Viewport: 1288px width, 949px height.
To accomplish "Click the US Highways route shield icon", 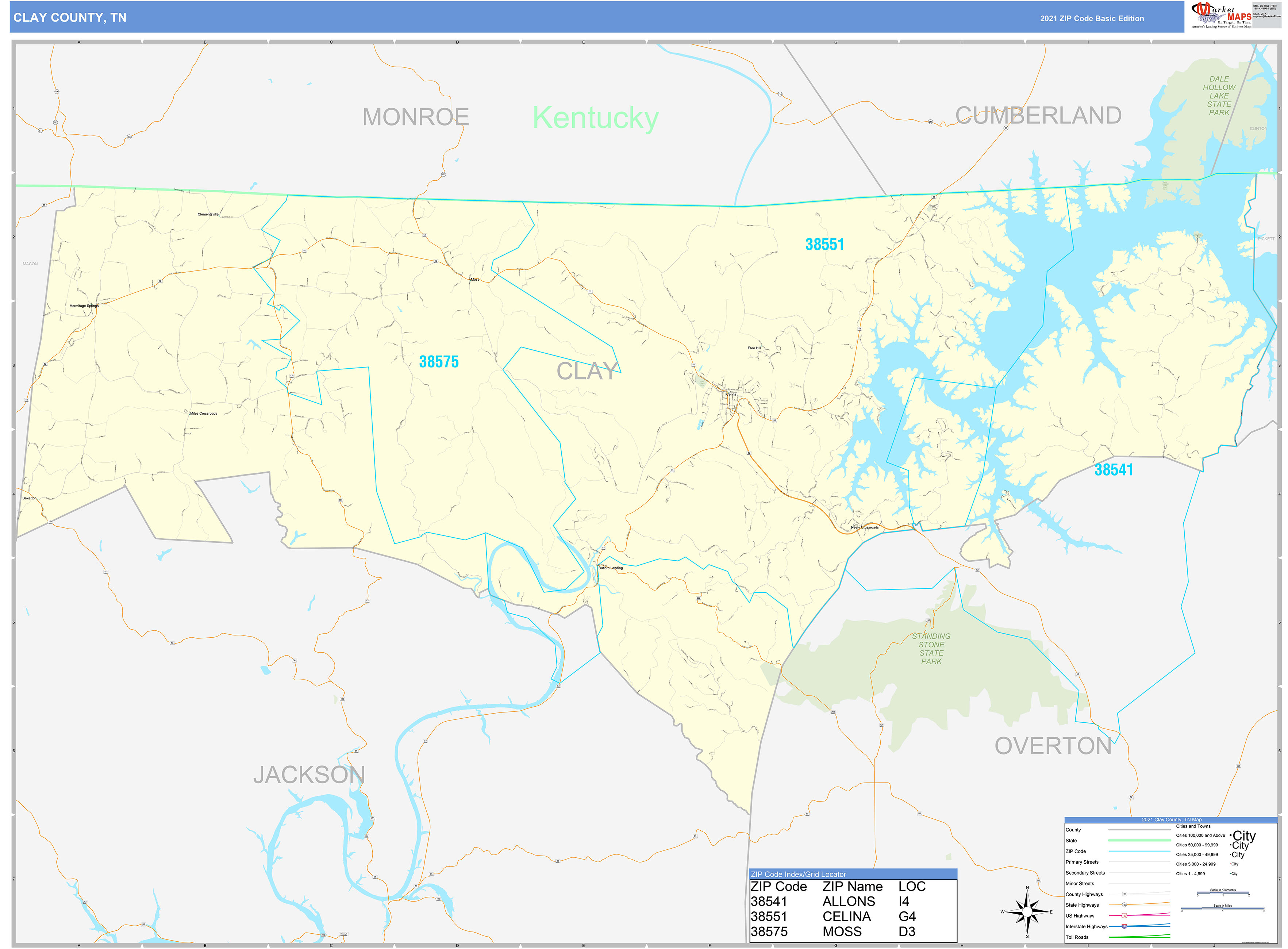I will click(x=1125, y=915).
